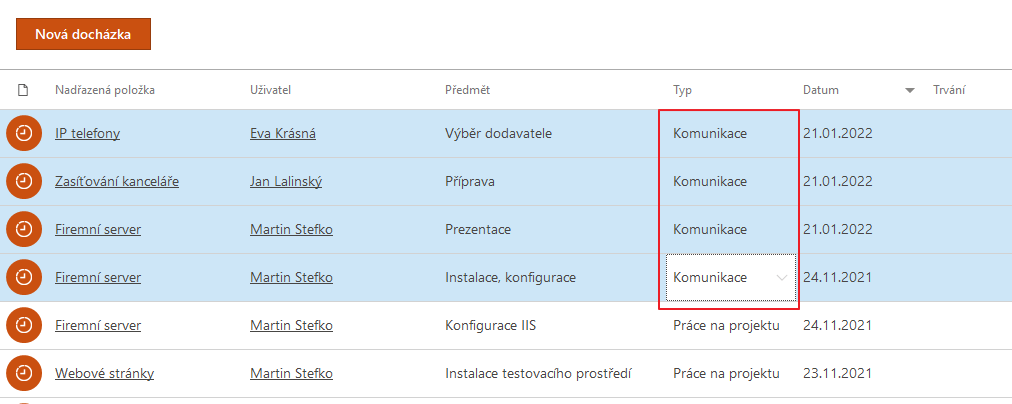
Task: Select the Práce na projektu cell for Konfigurace IIS
Action: (726, 325)
